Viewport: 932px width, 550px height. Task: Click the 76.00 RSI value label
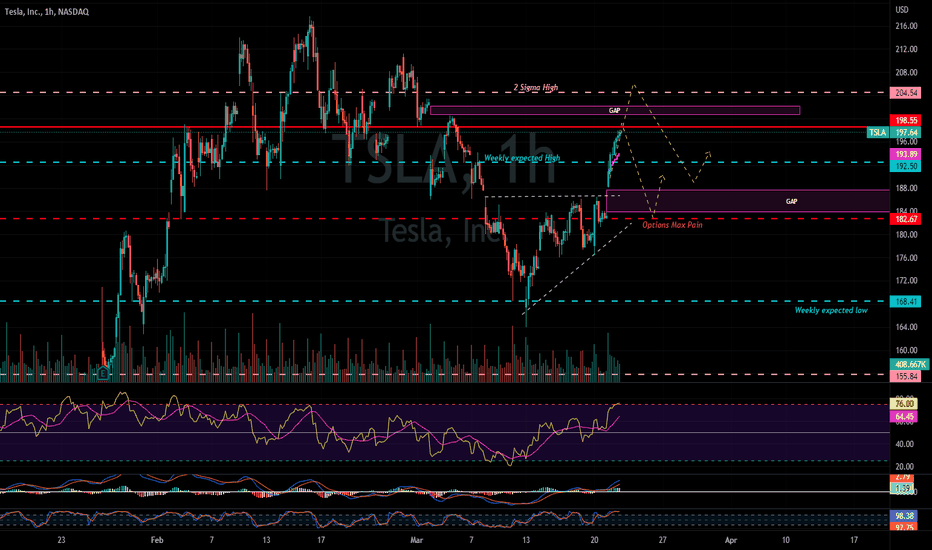pyautogui.click(x=904, y=404)
